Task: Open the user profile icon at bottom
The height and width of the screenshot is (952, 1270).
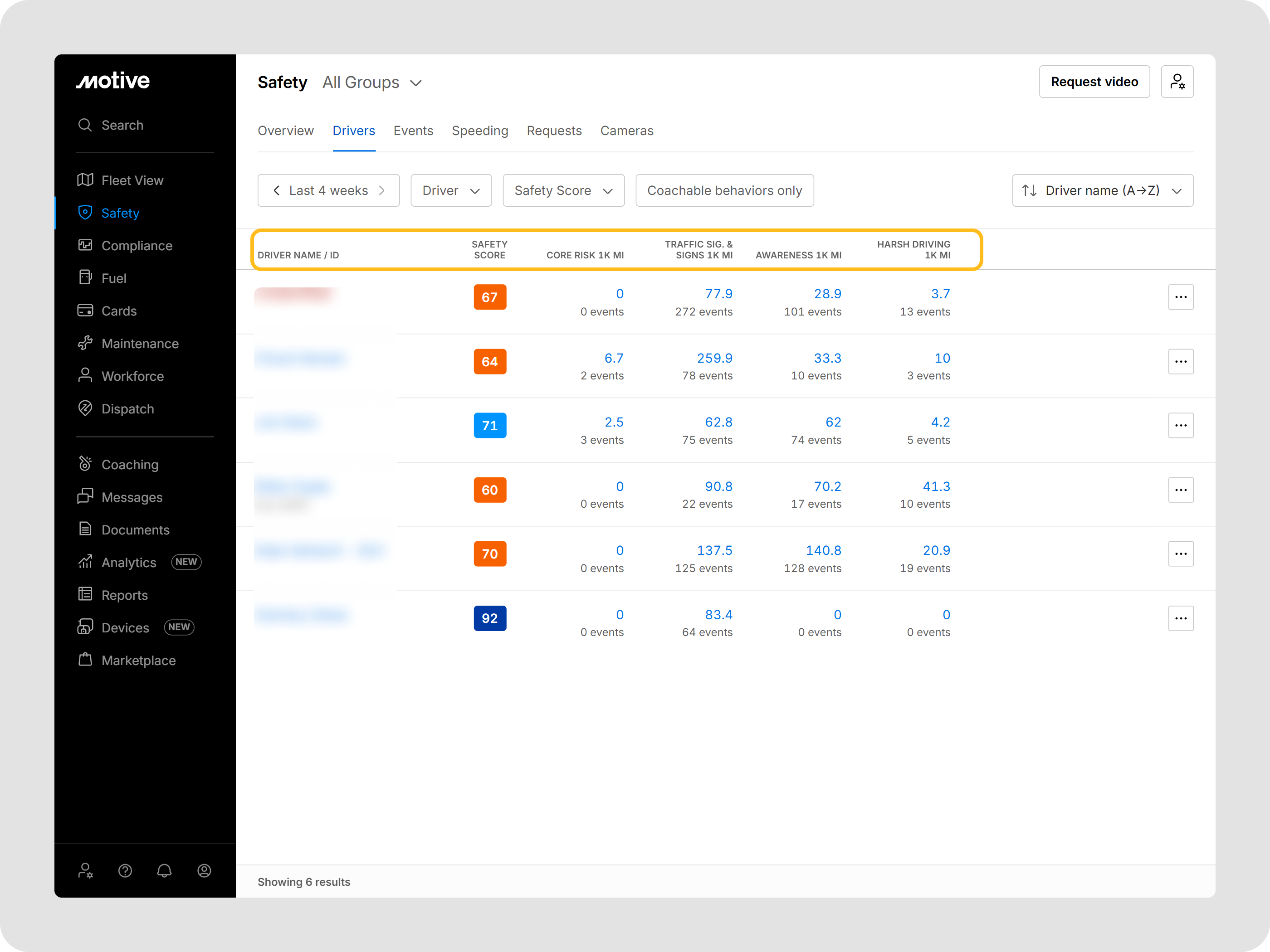Action: [204, 870]
